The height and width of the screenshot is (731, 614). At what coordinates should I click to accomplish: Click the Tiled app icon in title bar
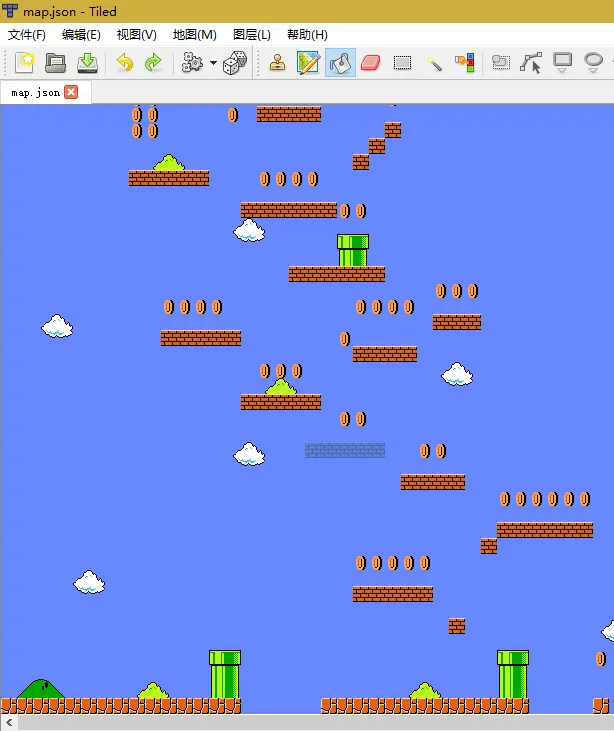pos(10,11)
